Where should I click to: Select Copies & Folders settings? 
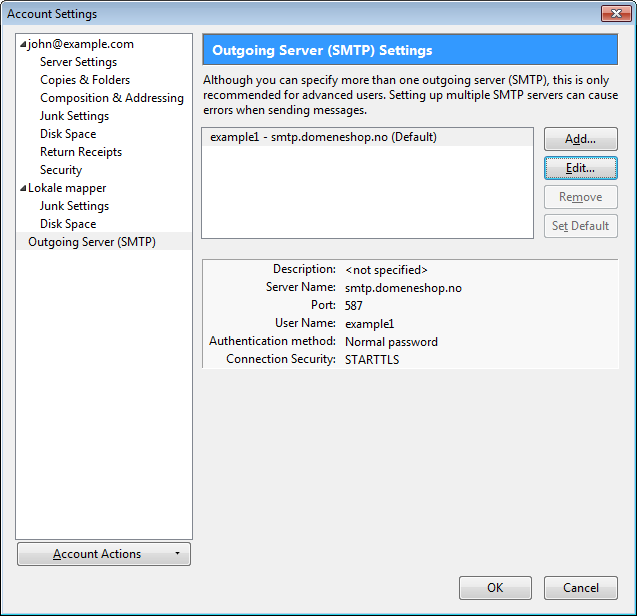85,80
